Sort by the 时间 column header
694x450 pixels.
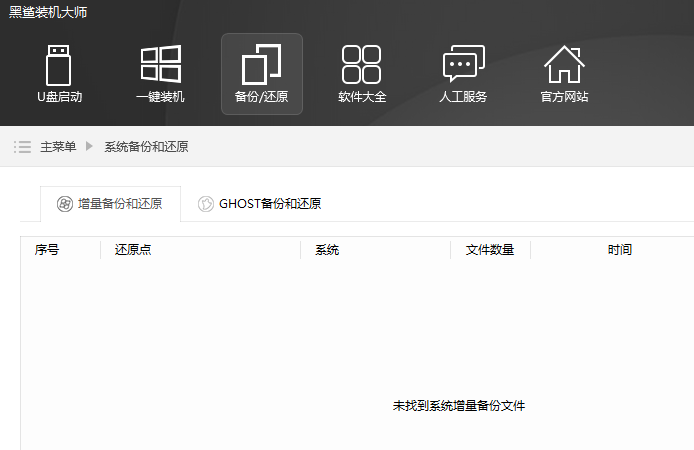[620, 250]
